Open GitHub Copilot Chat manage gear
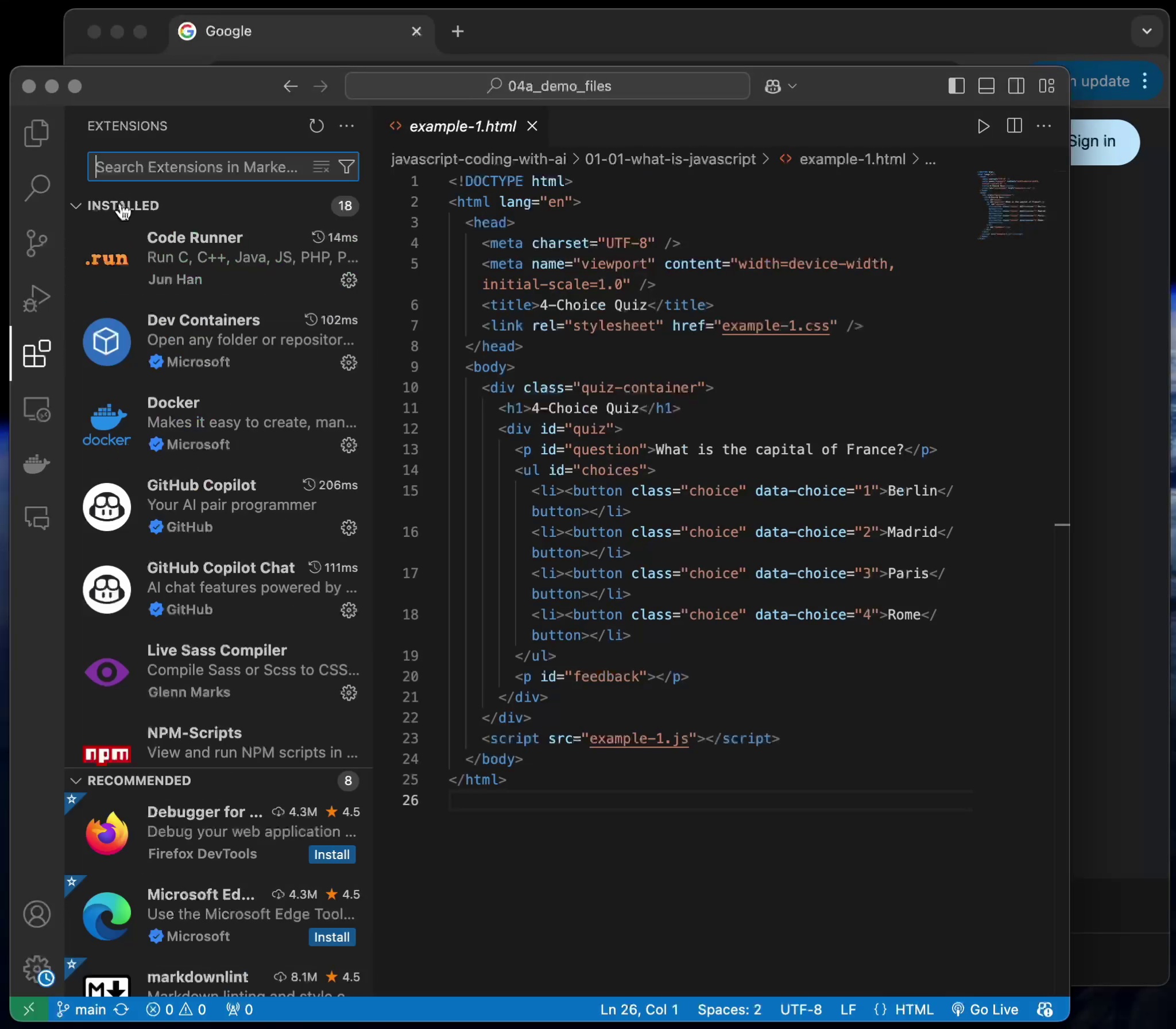 pyautogui.click(x=349, y=610)
